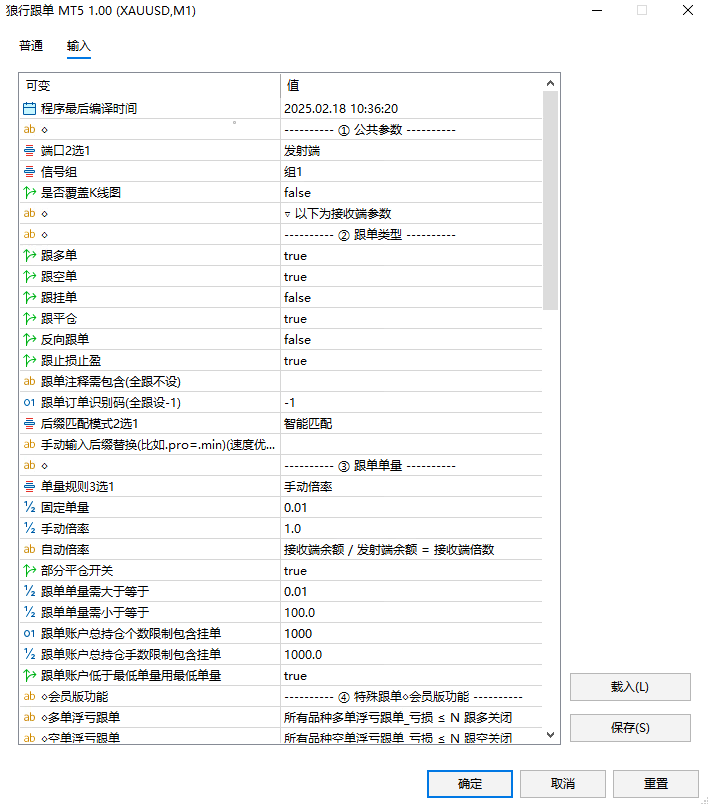Edit the 固定单量 value 0.01

click(x=411, y=508)
